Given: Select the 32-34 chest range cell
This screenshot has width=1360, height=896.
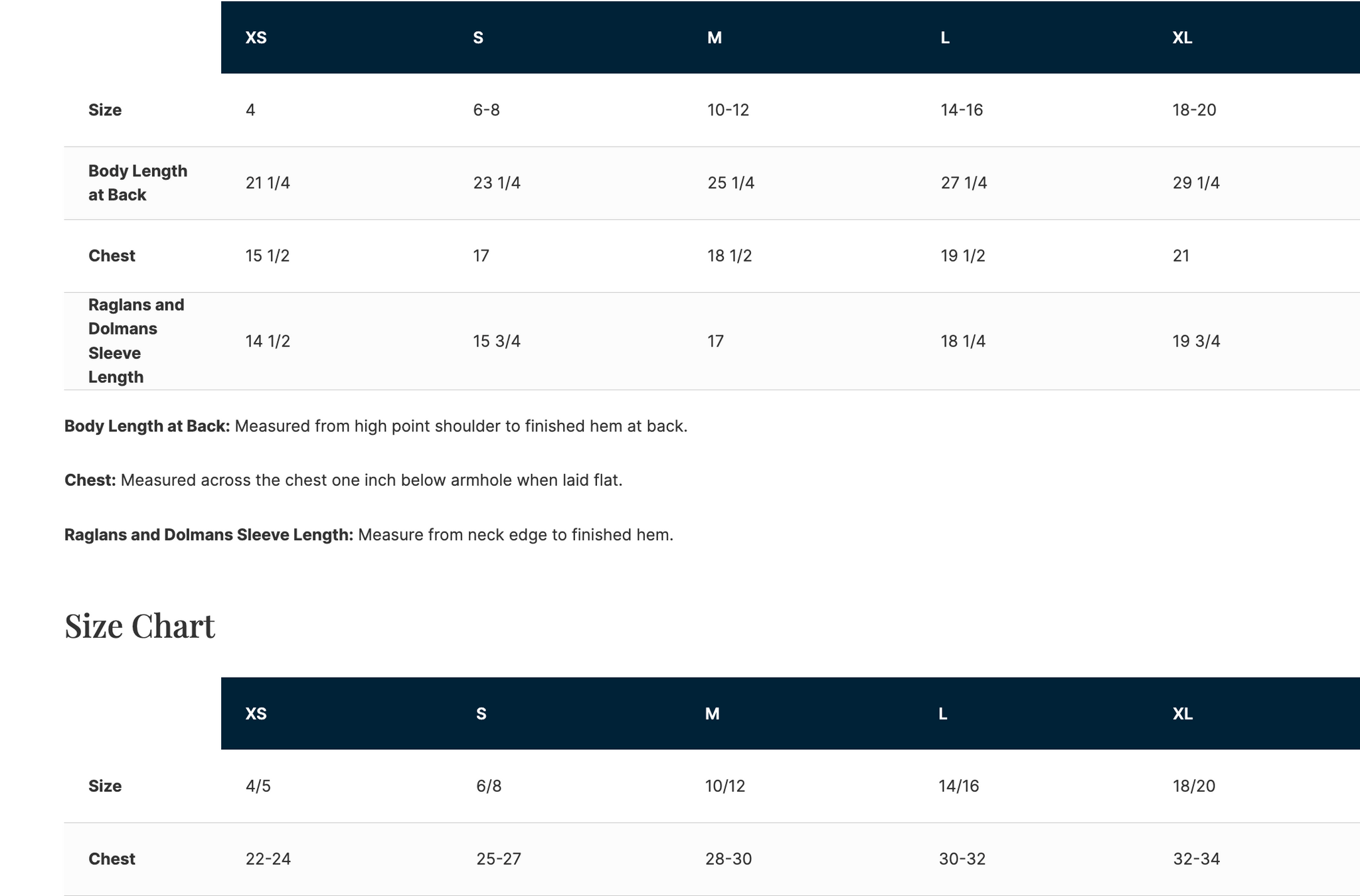Looking at the screenshot, I should click(x=1196, y=859).
